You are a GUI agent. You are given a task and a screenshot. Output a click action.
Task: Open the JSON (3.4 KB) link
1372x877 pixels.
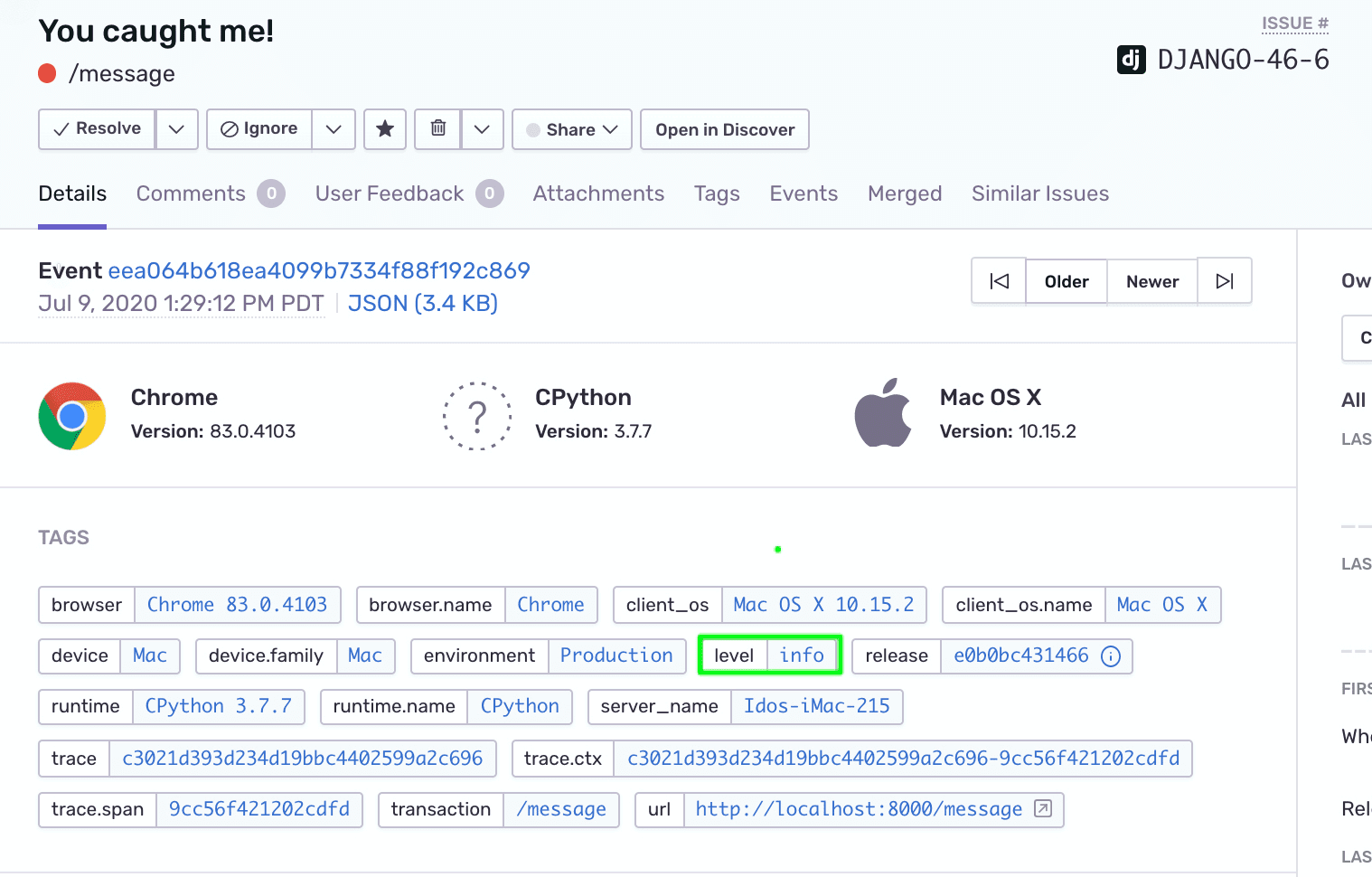coord(422,303)
